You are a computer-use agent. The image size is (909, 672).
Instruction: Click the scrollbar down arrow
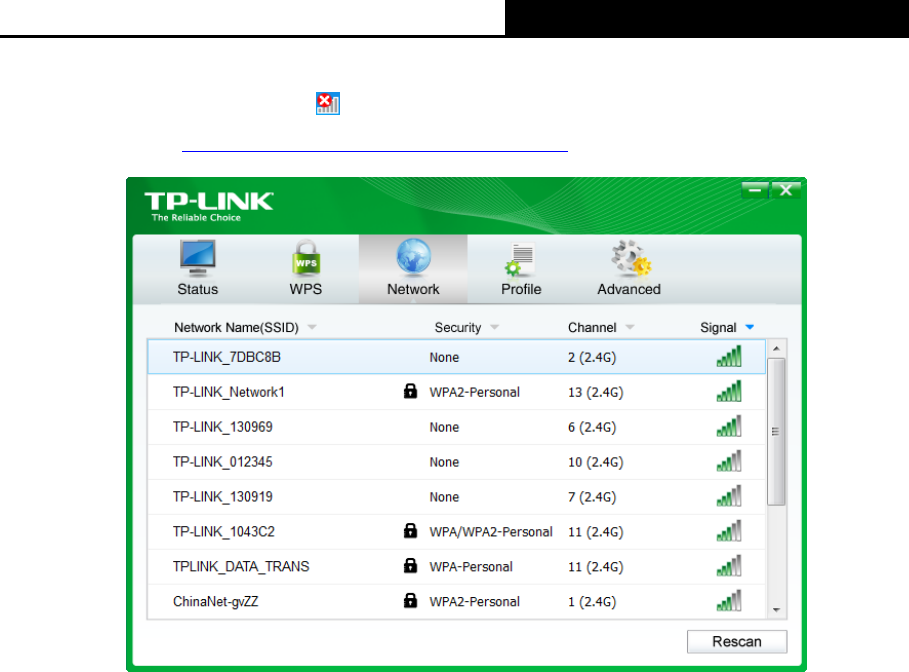(776, 610)
